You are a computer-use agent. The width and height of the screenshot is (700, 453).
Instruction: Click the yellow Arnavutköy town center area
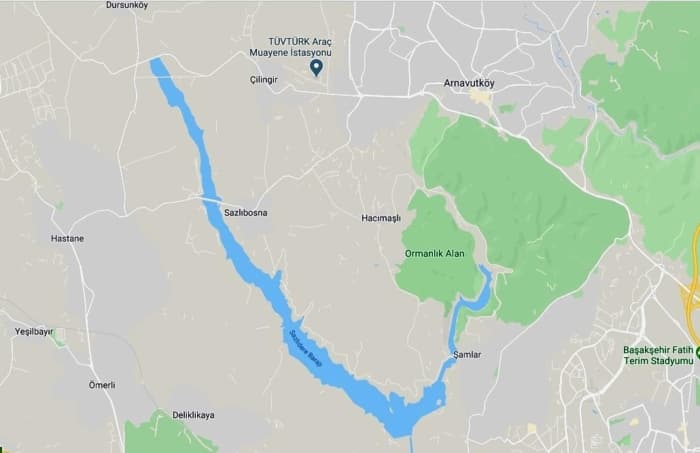pos(481,96)
